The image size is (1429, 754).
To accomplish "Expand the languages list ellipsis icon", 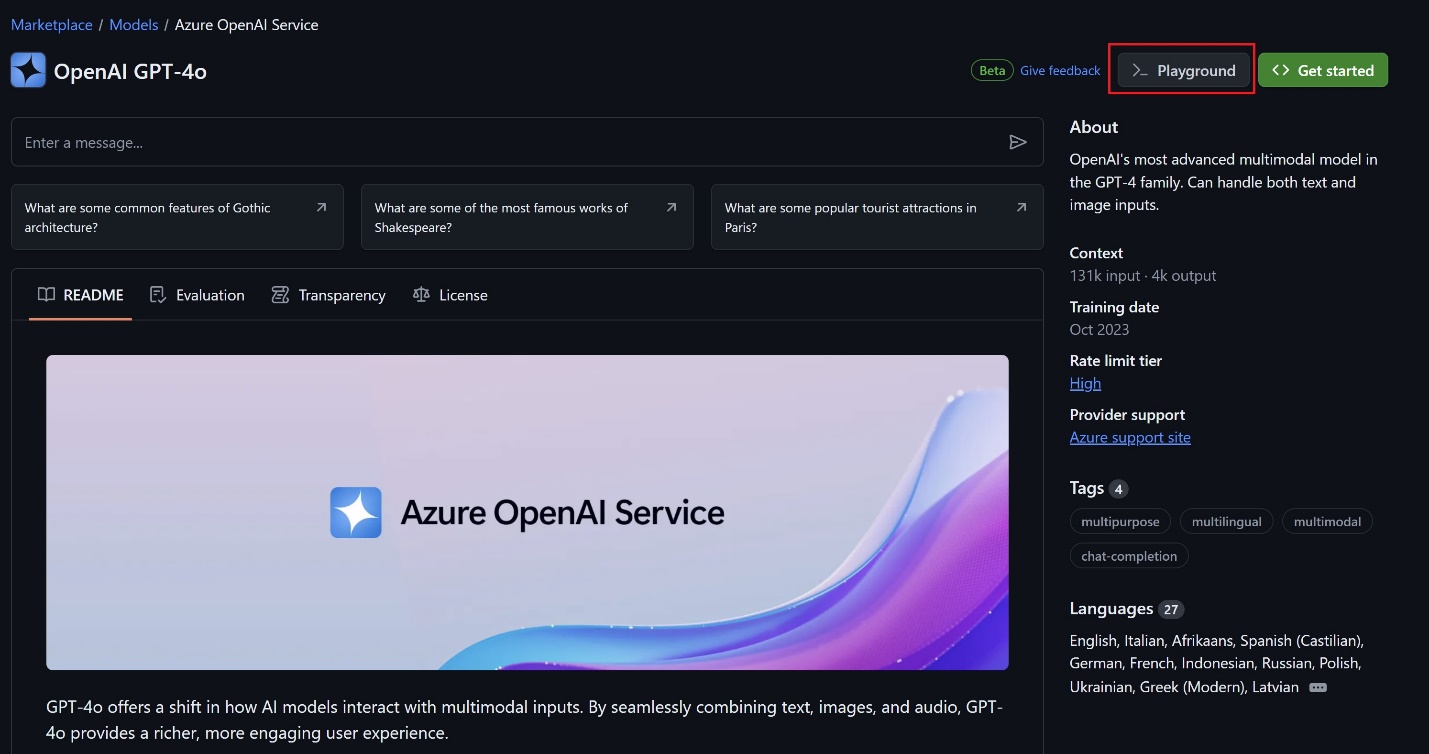I will click(1318, 687).
